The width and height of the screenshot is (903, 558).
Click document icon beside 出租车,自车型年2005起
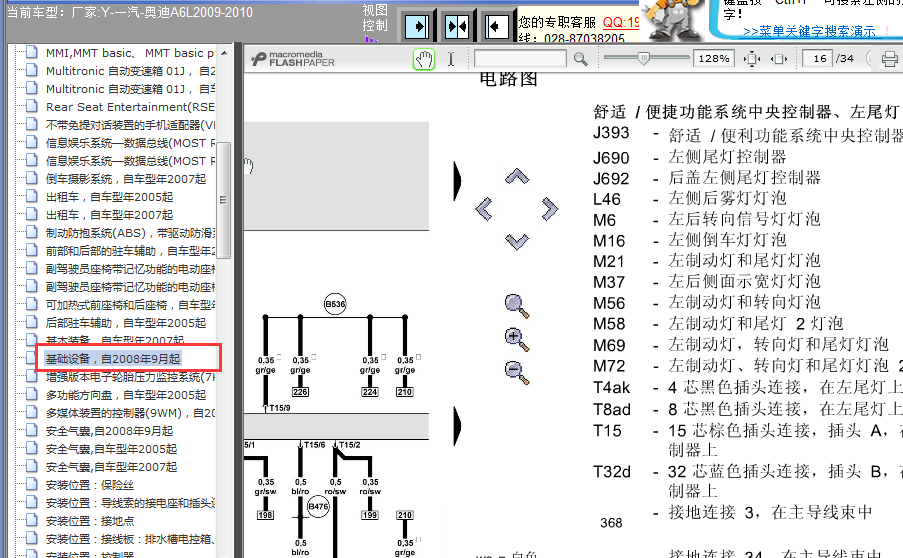click(32, 197)
